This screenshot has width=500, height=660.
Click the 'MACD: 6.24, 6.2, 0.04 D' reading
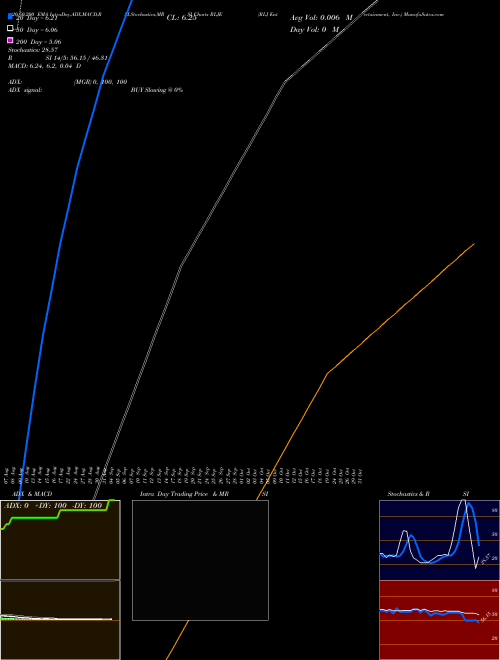click(x=45, y=66)
